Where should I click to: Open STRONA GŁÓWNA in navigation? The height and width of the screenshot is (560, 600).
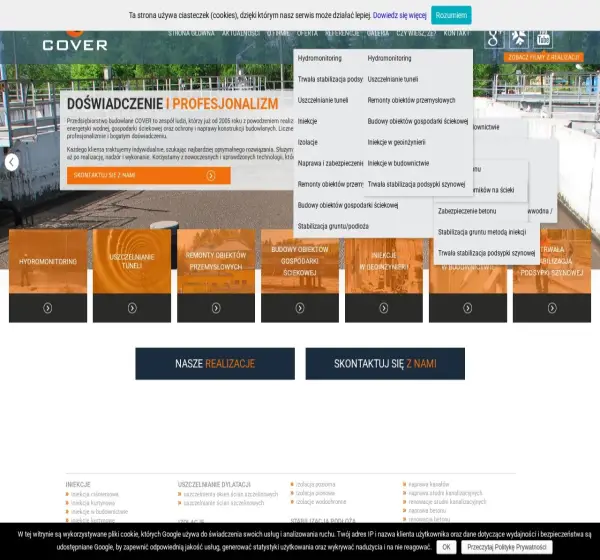(x=191, y=34)
